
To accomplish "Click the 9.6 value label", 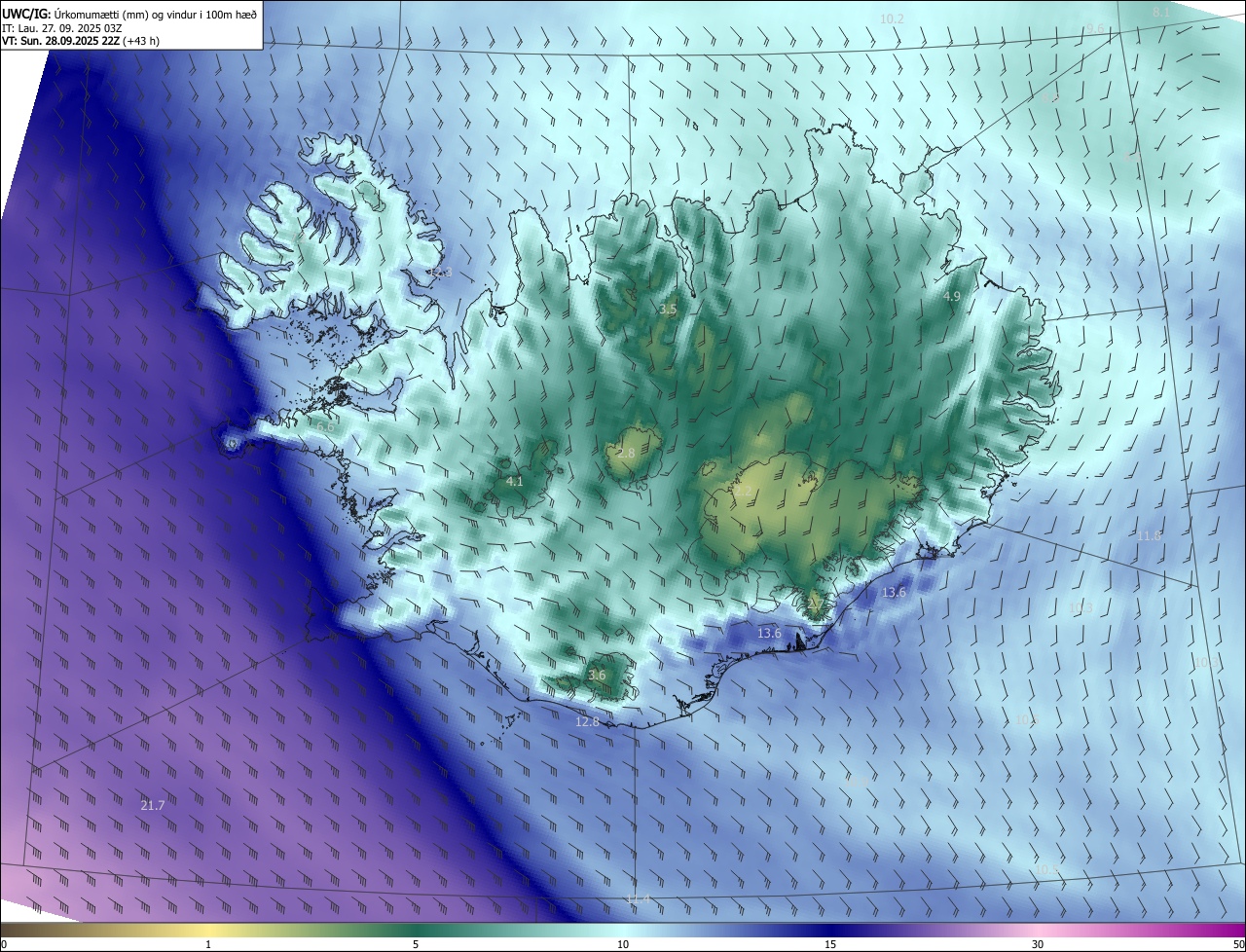I will tap(1095, 28).
